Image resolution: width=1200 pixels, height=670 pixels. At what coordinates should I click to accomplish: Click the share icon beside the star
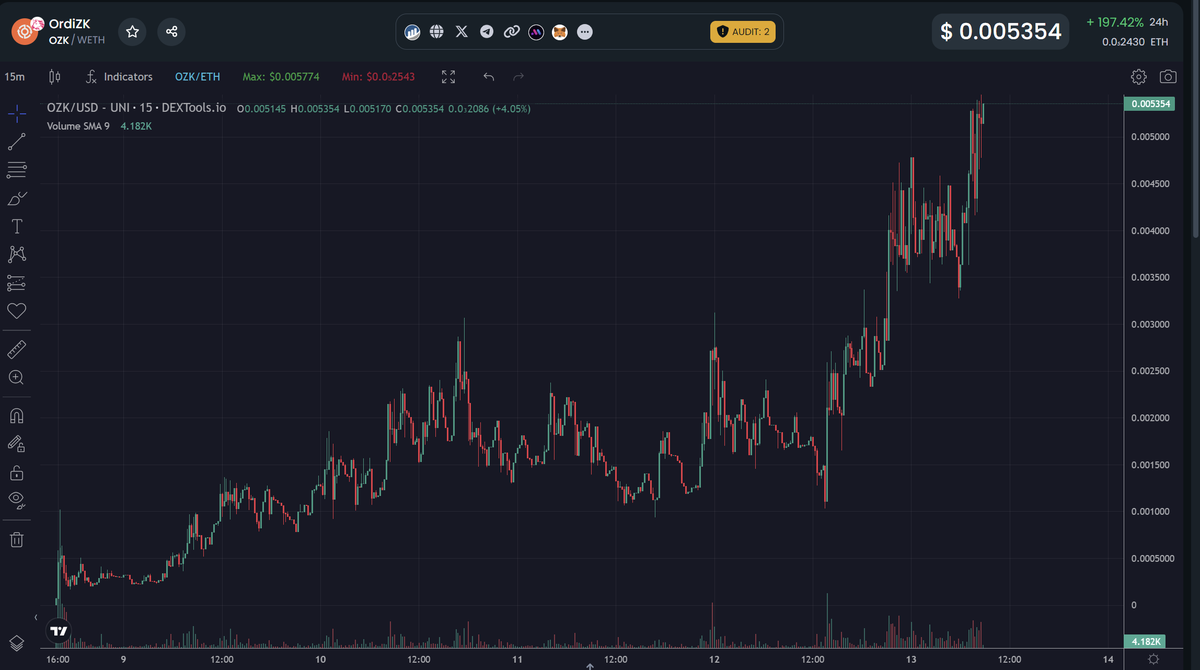coord(172,32)
